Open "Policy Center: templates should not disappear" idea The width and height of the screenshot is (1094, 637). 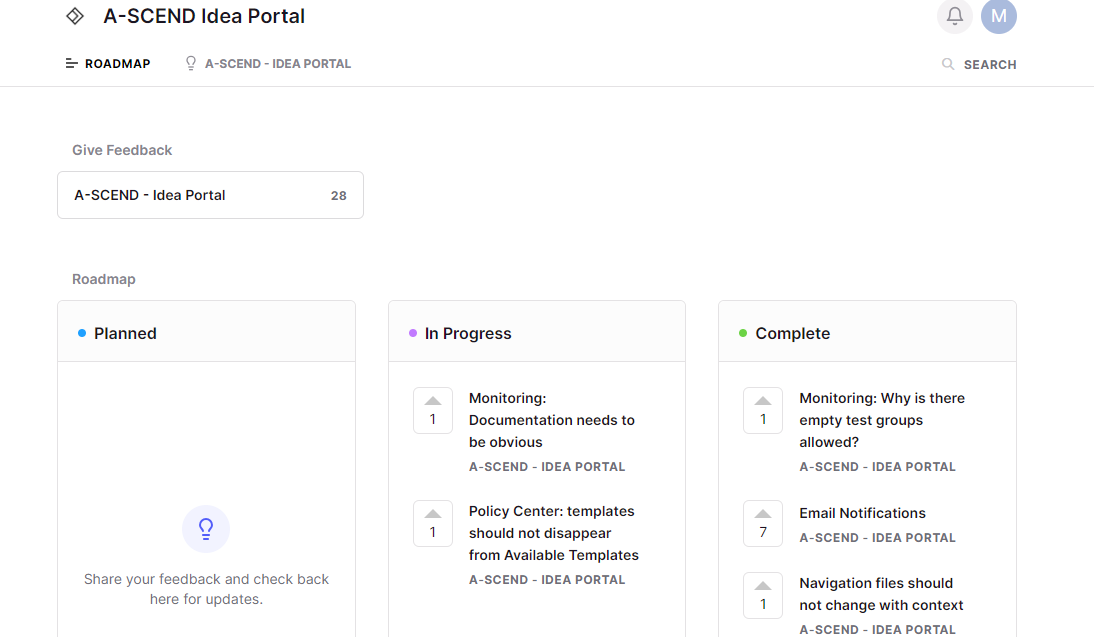coord(554,532)
